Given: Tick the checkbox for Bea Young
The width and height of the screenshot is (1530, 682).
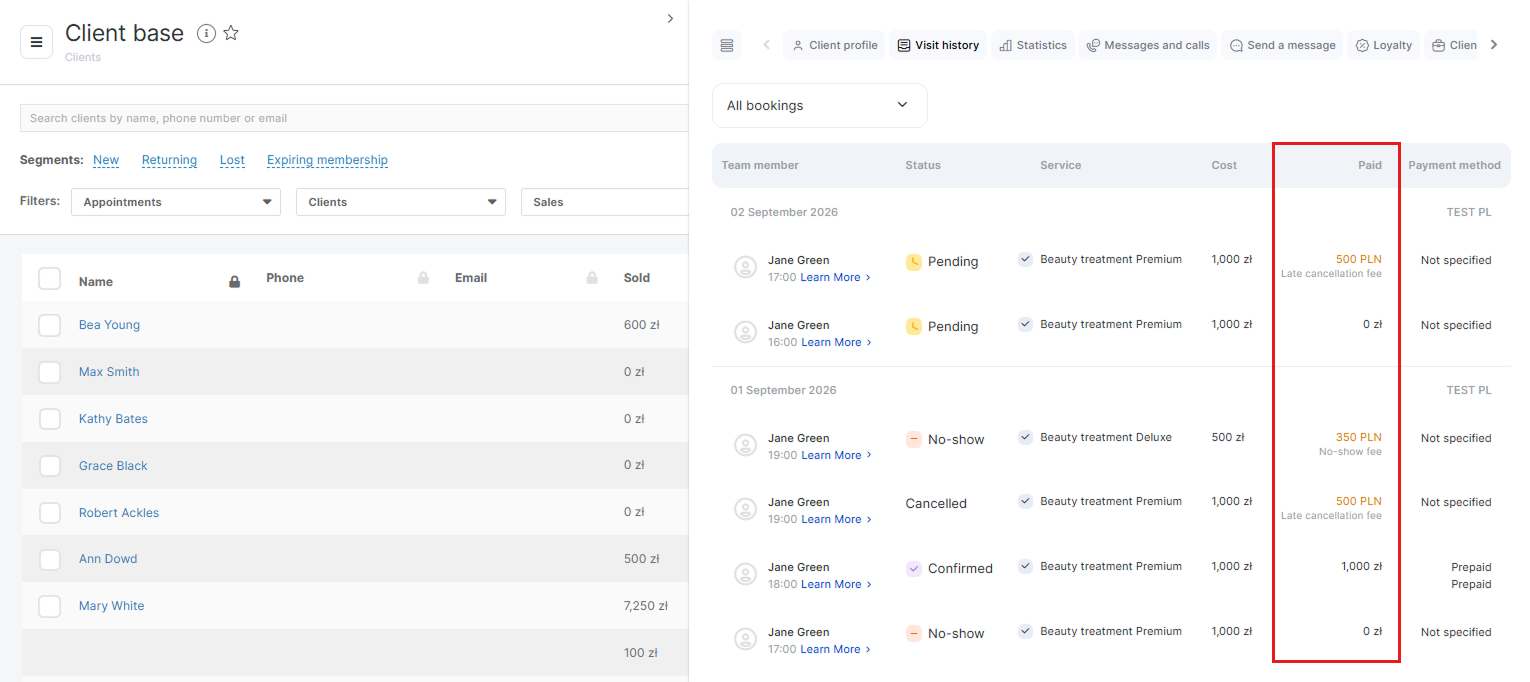Looking at the screenshot, I should (x=50, y=325).
